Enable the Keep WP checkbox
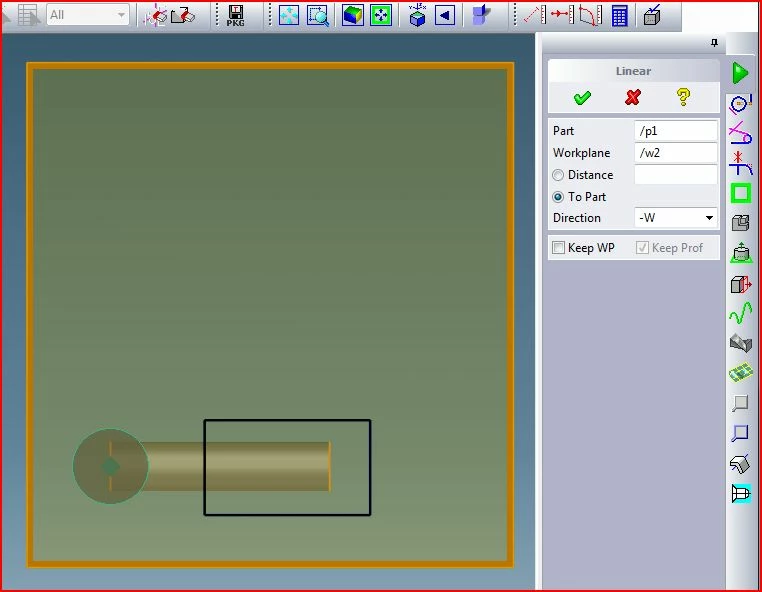This screenshot has width=762, height=592. (558, 248)
